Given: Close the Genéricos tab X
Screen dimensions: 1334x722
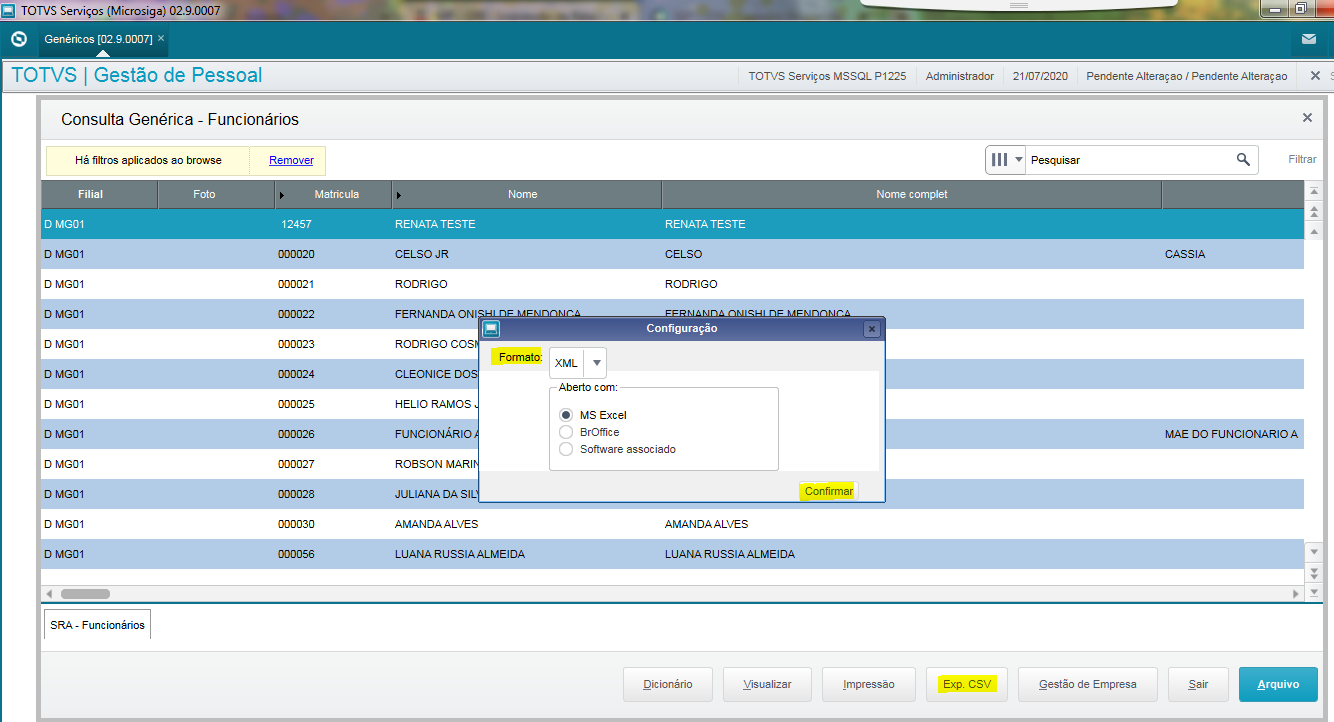Looking at the screenshot, I should click(161, 38).
